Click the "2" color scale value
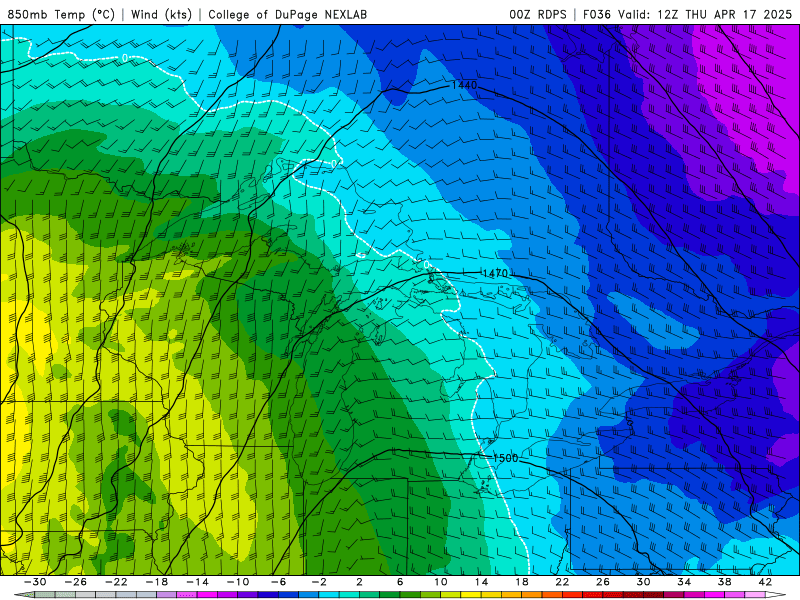The width and height of the screenshot is (800, 600). pos(359,582)
